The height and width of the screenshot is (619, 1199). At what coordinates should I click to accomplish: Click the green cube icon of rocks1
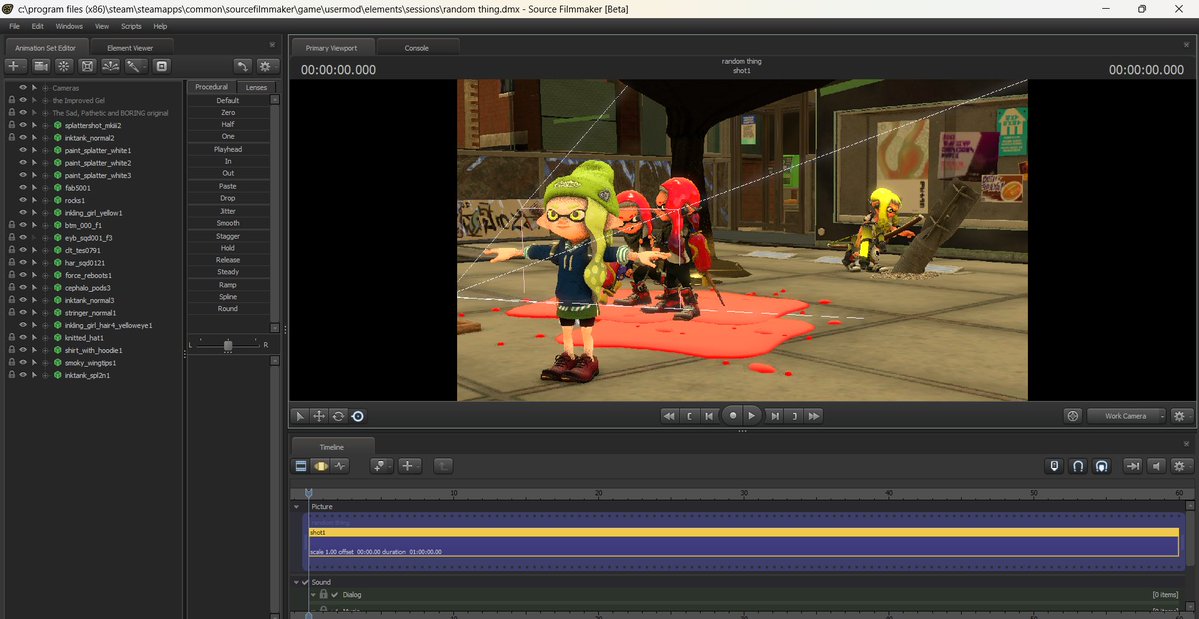point(57,200)
